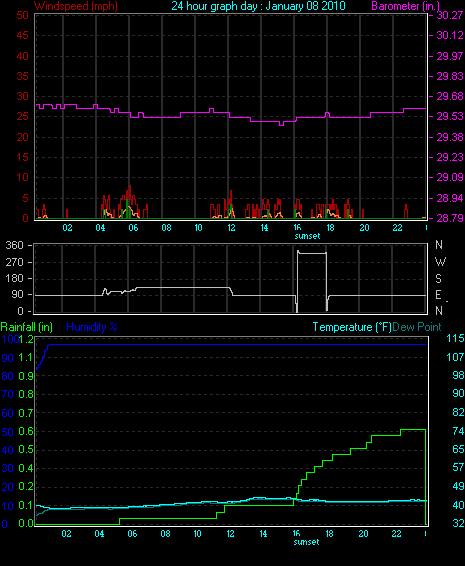The height and width of the screenshot is (566, 465).
Task: Click the "W" compass label
Action: click(x=440, y=262)
